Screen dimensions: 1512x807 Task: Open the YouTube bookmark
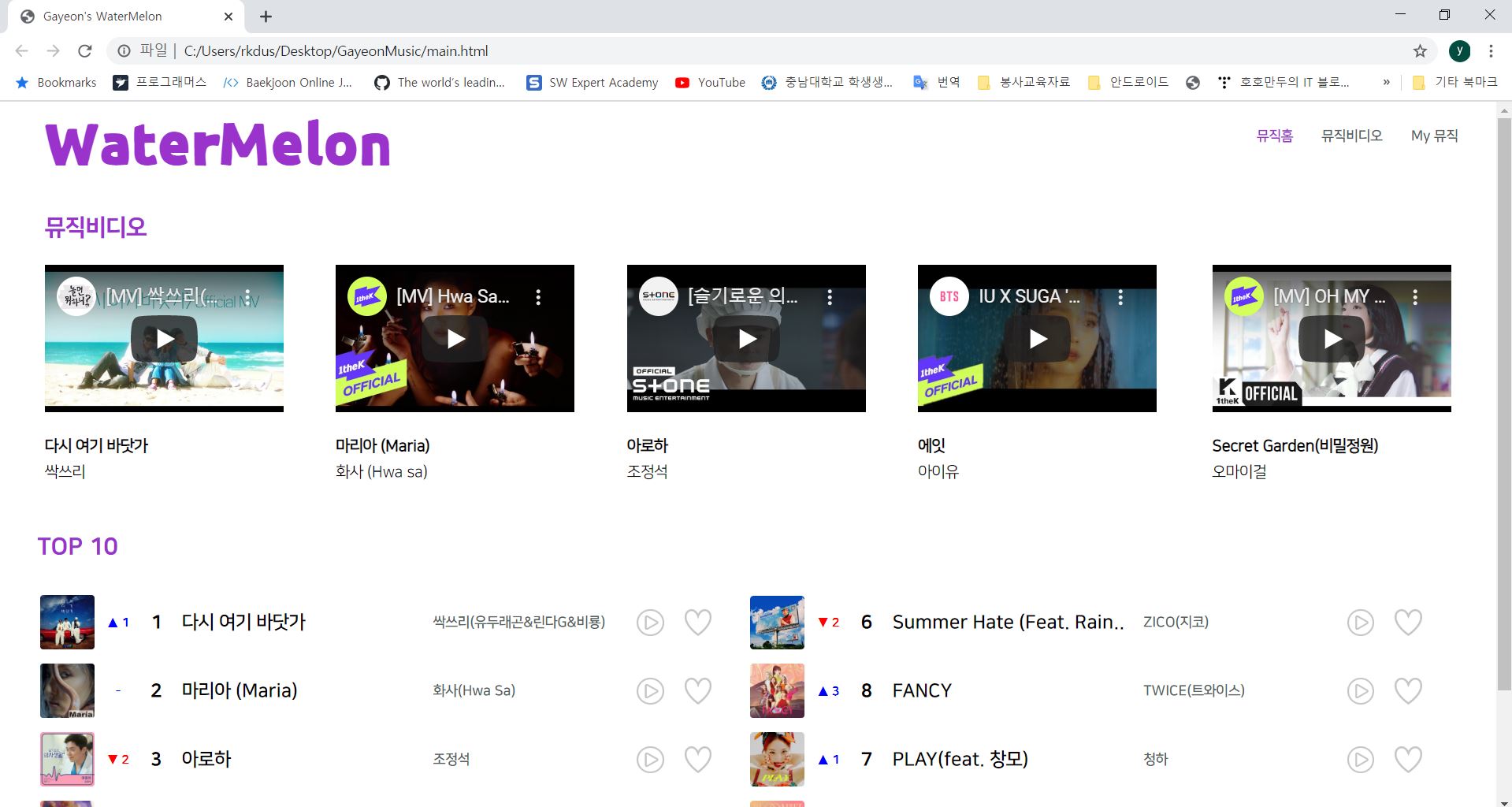[x=710, y=82]
